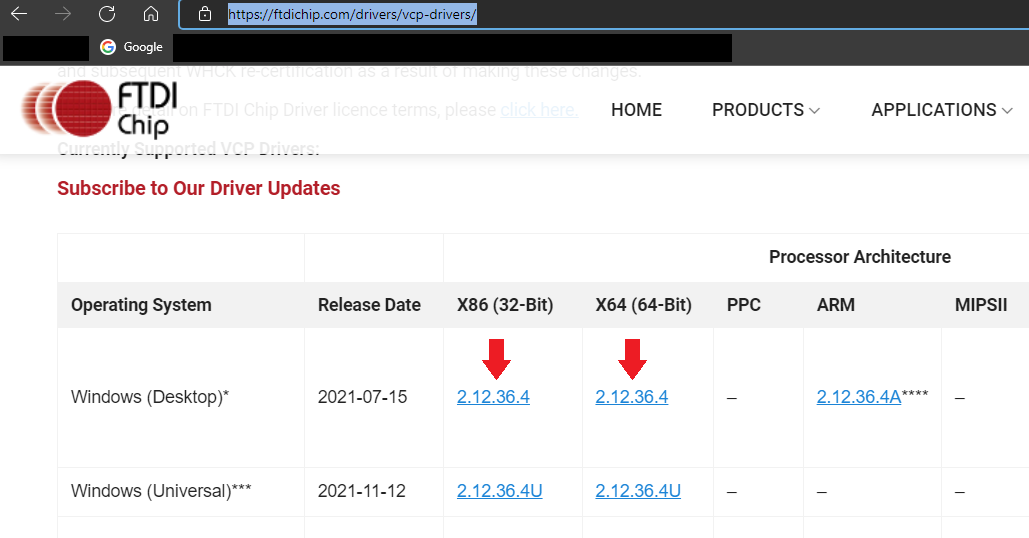1029x538 pixels.
Task: Download Windows Universal X64 driver 2.12.36.4U
Action: point(638,491)
